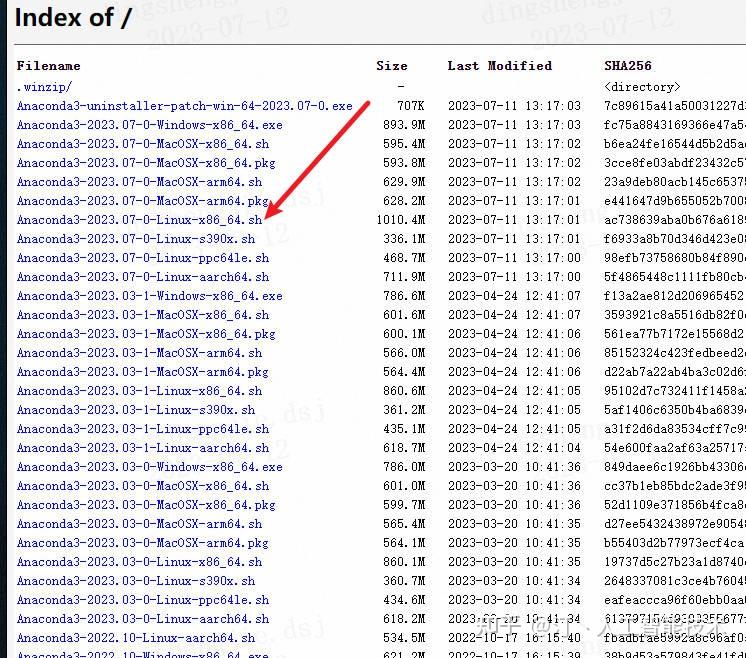Open Anaconda3-2023.03-0-Linux-x86_64.sh link

(x=139, y=562)
